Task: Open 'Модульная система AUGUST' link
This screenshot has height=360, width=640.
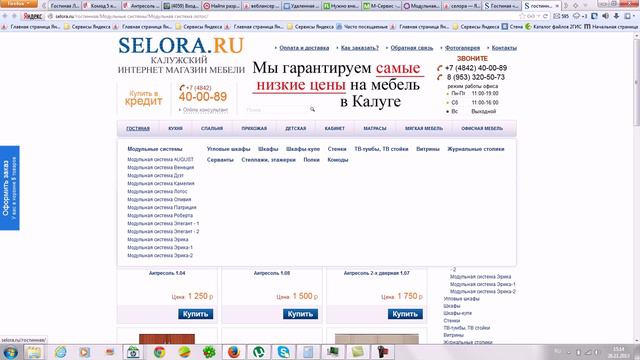Action: click(160, 160)
